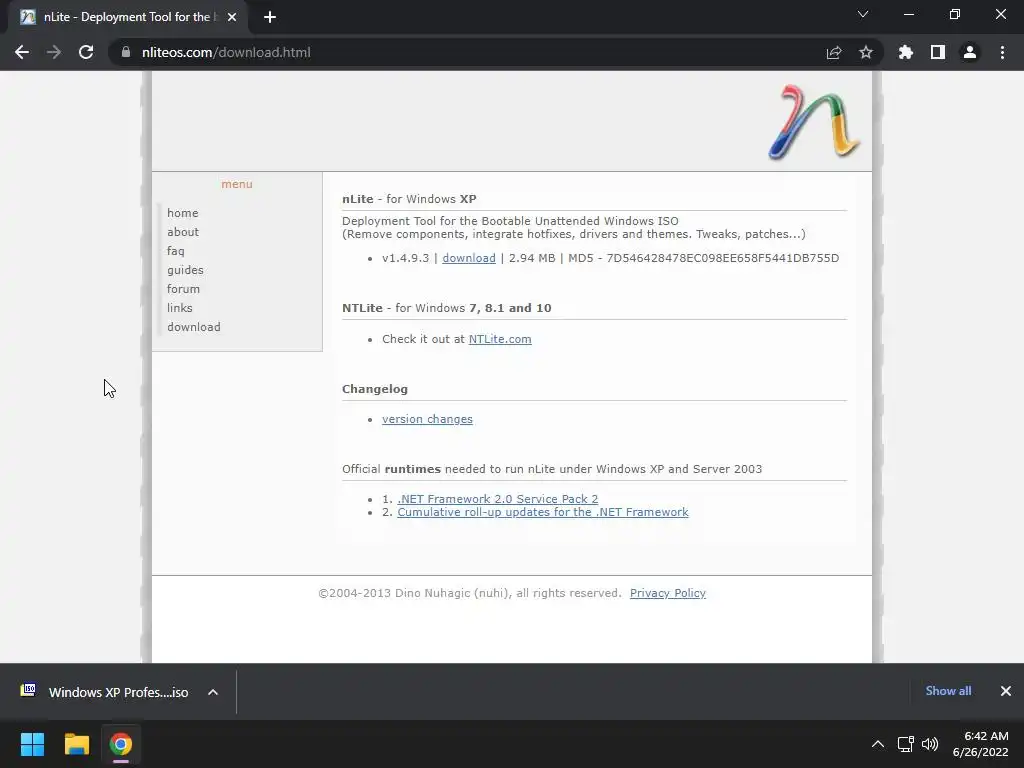The width and height of the screenshot is (1024, 768).
Task: Click the ISO file icon in download bar
Action: (28, 690)
